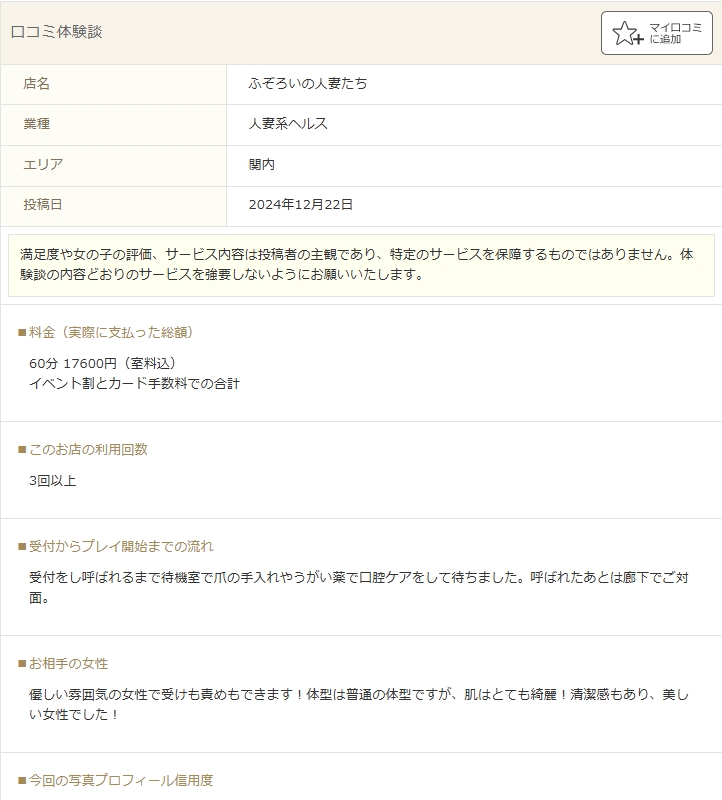Select the value 3回以上
722x800 pixels.
[x=53, y=481]
